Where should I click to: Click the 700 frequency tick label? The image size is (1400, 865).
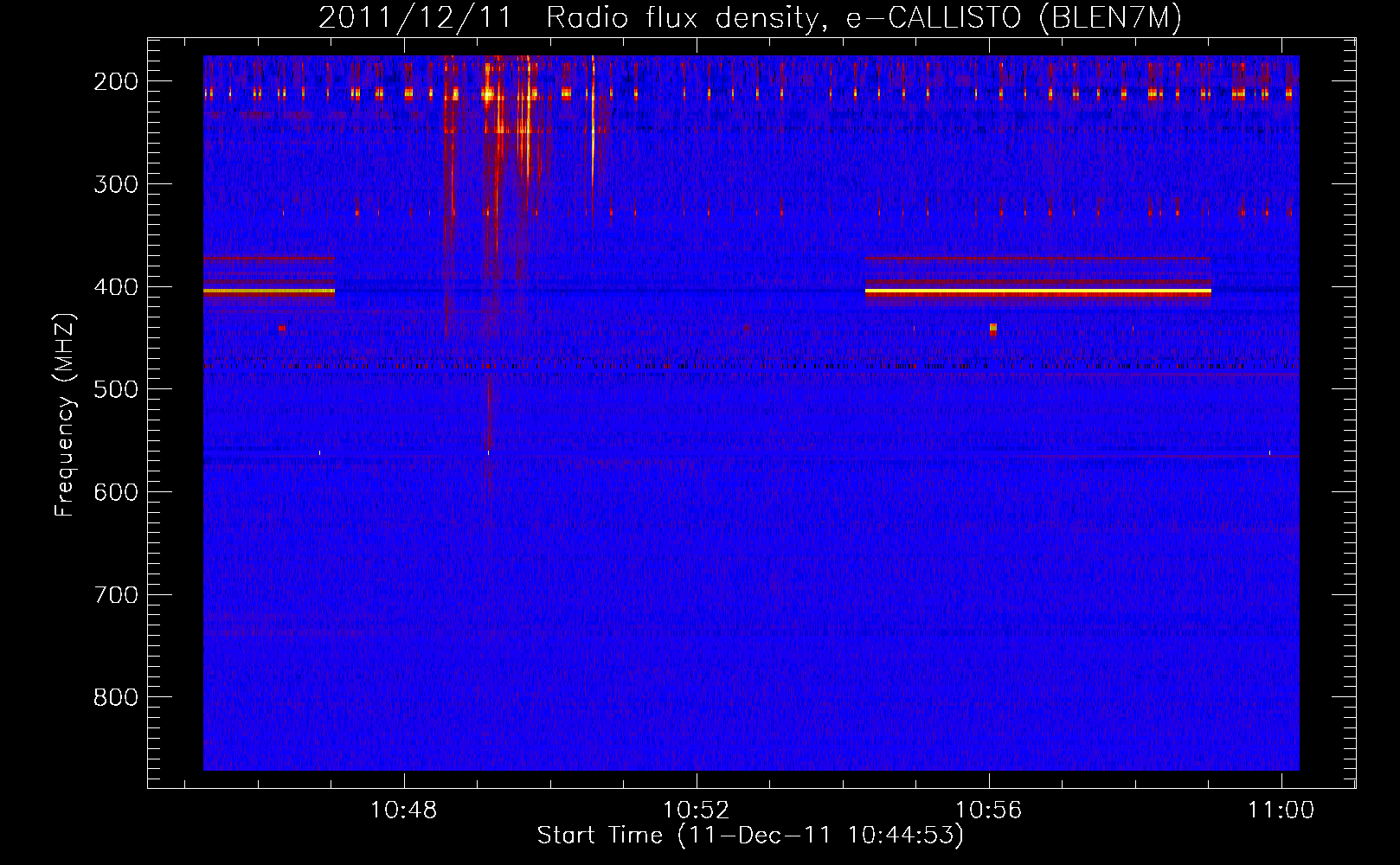pyautogui.click(x=116, y=595)
